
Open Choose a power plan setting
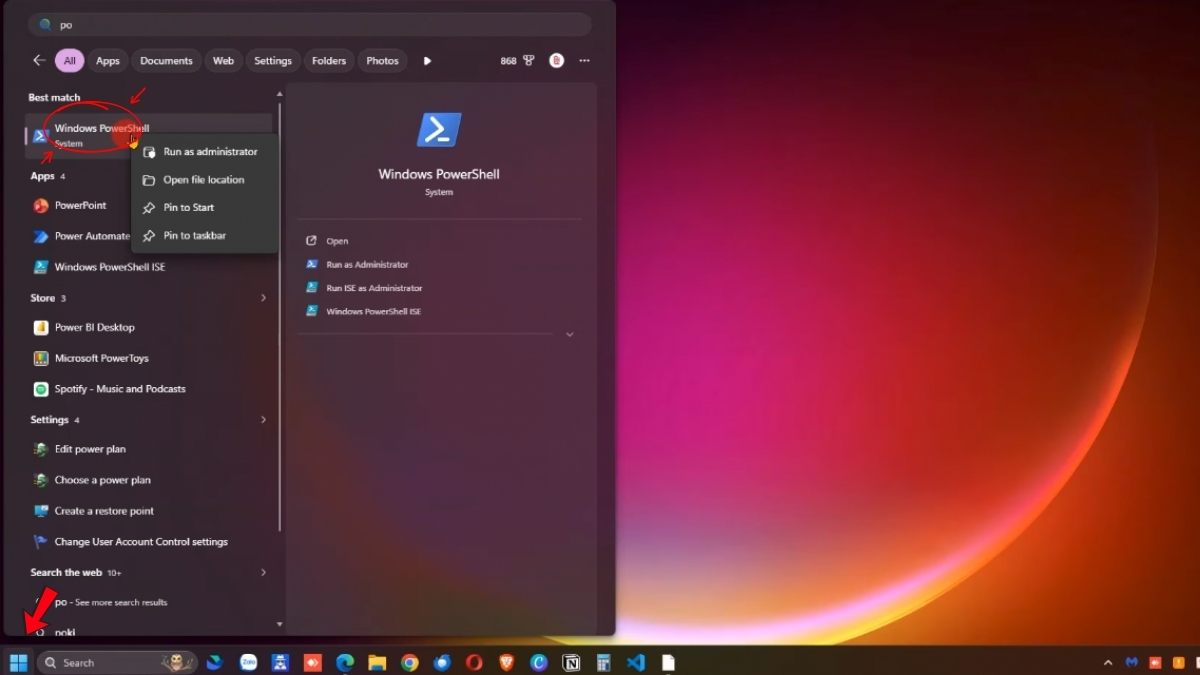tap(150, 480)
